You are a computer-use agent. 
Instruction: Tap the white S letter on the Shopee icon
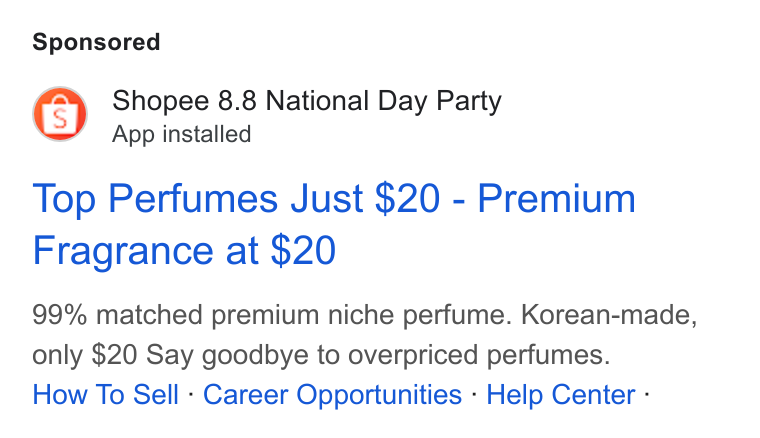point(60,118)
